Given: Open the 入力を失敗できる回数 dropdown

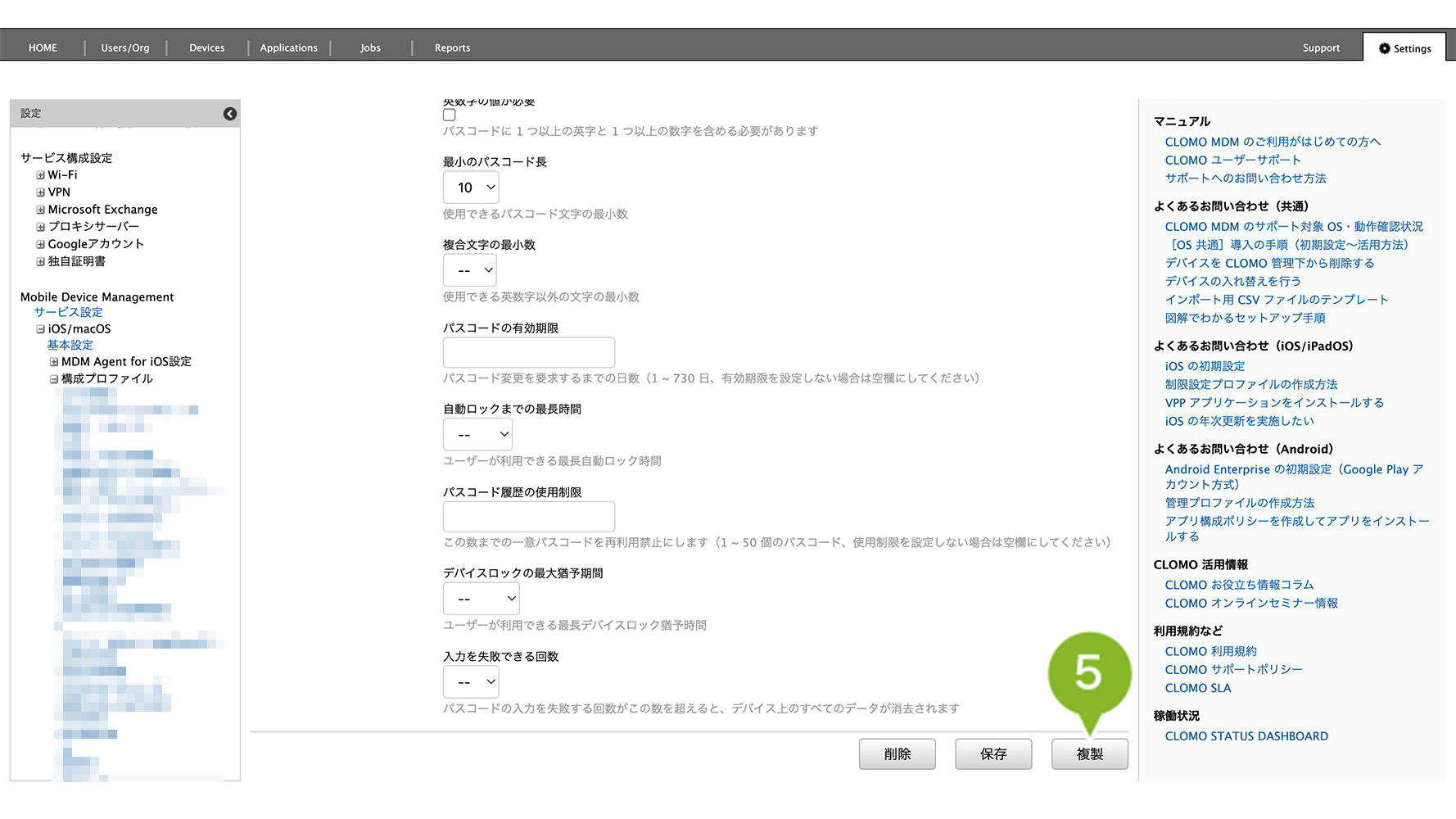Looking at the screenshot, I should (x=471, y=682).
